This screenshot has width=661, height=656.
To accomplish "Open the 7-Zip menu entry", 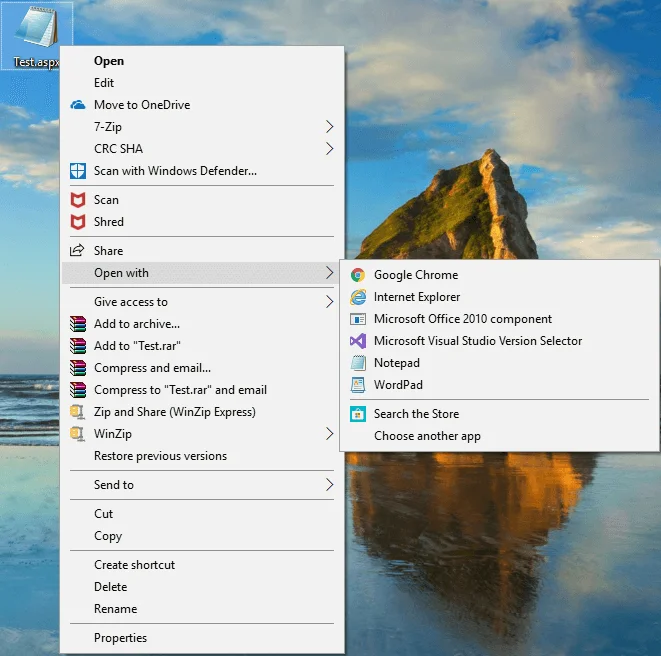I will click(202, 126).
